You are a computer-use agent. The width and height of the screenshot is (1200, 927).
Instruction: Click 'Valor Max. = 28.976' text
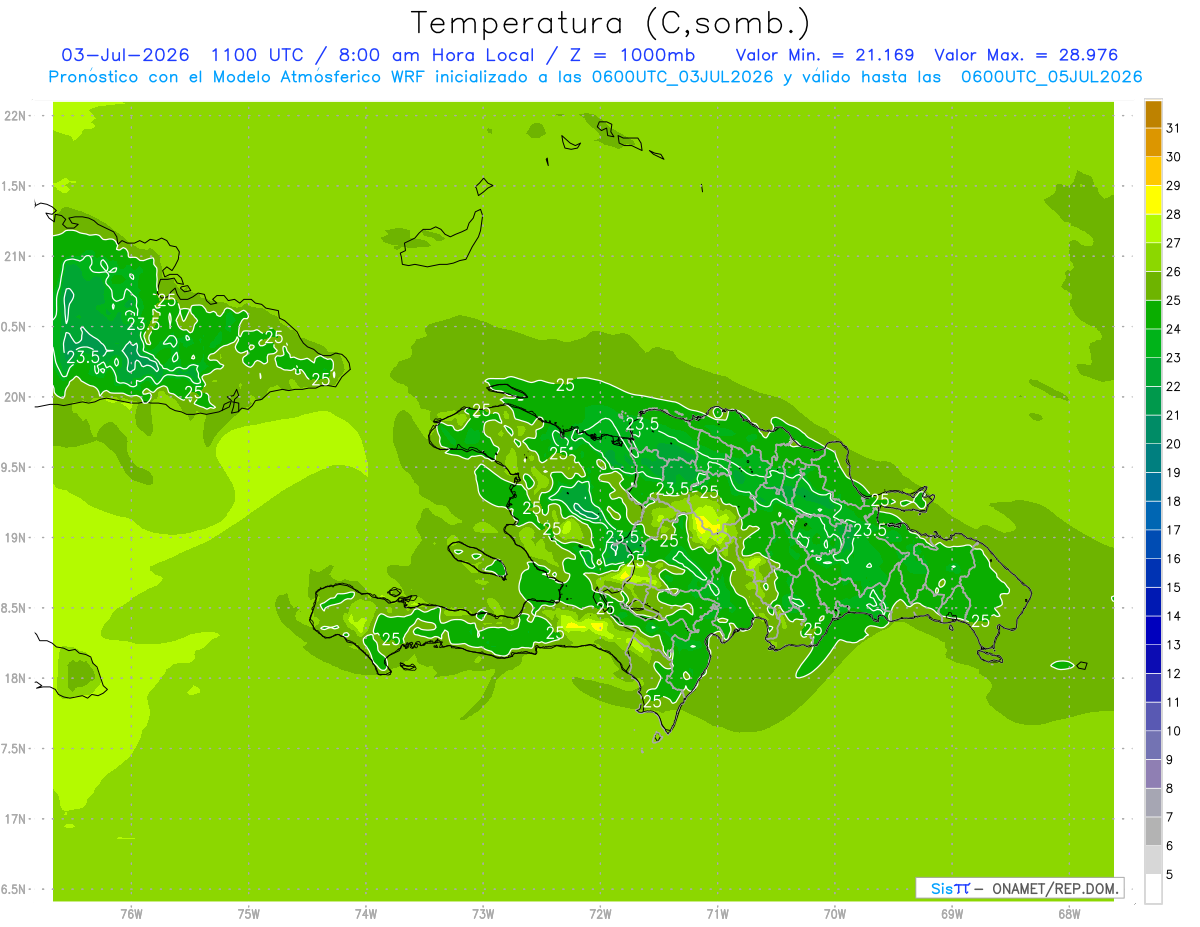click(1026, 55)
